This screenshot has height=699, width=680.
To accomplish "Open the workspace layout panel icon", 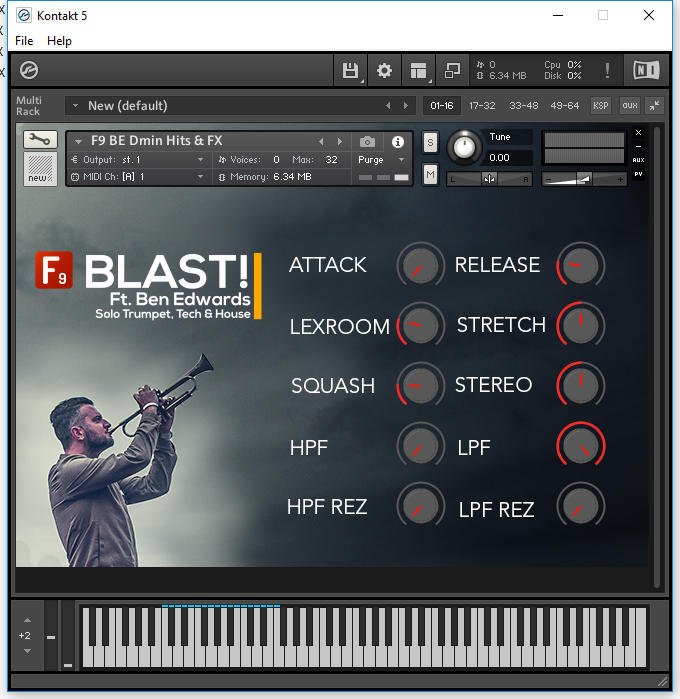I will (x=418, y=70).
